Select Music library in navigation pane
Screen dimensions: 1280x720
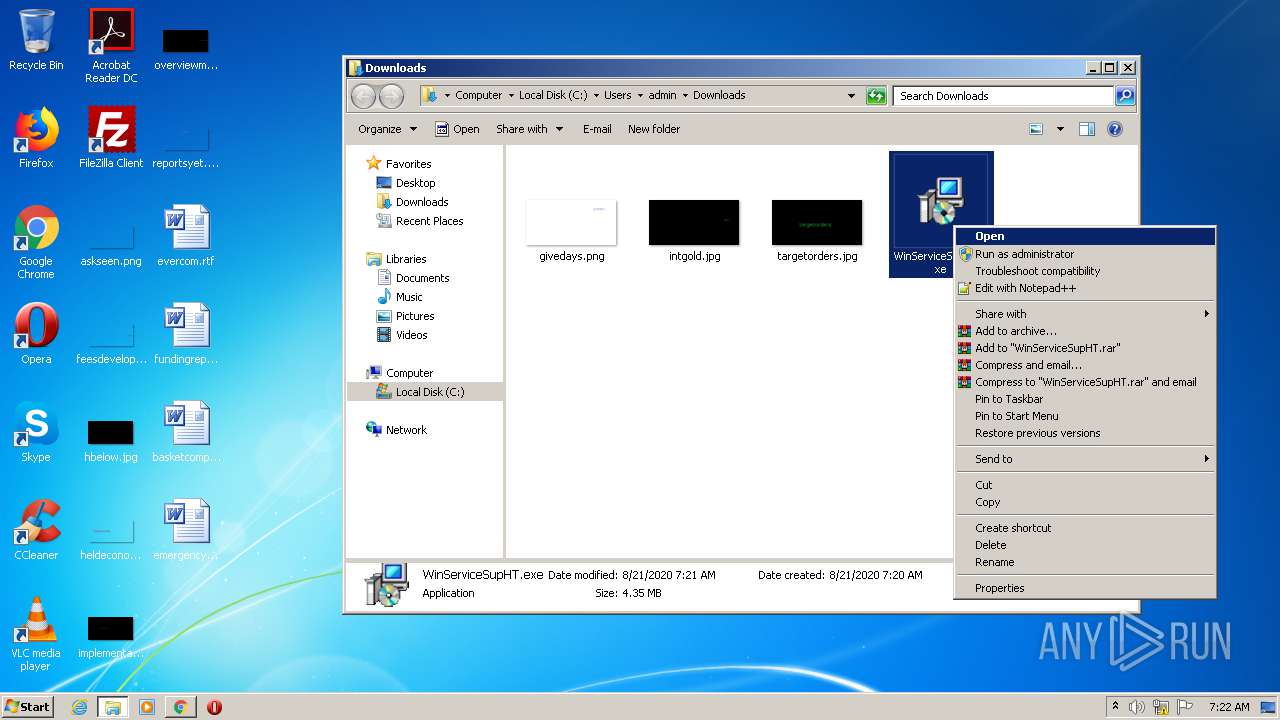[400, 297]
